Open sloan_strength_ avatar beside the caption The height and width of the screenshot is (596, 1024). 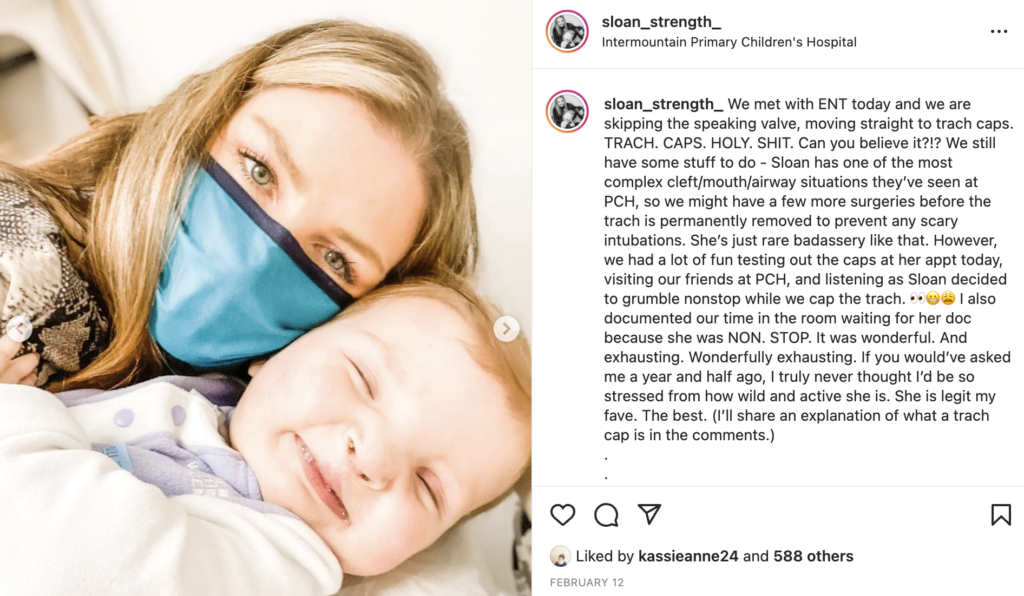tap(567, 112)
